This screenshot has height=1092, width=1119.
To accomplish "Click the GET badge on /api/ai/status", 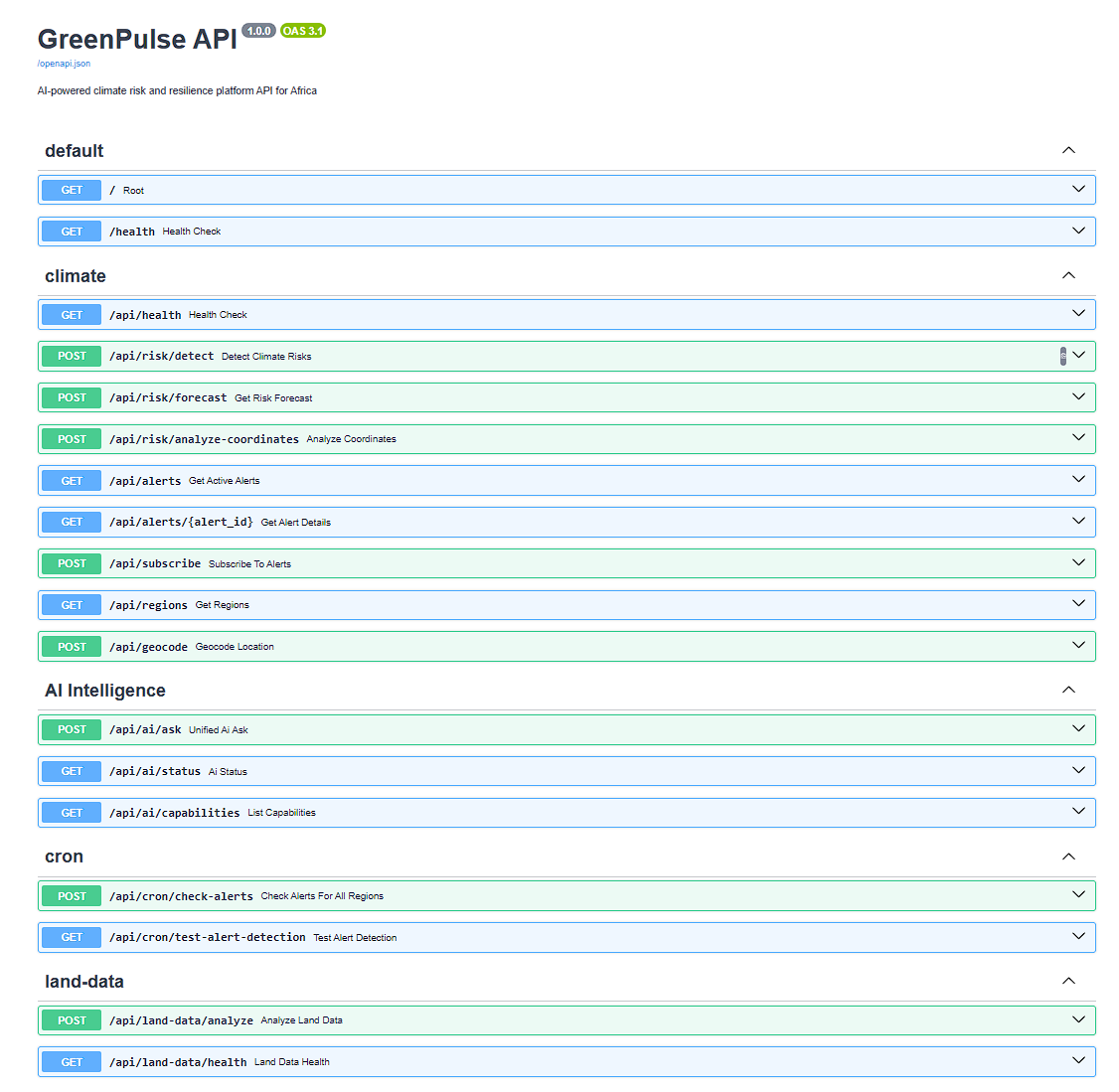I will point(70,770).
